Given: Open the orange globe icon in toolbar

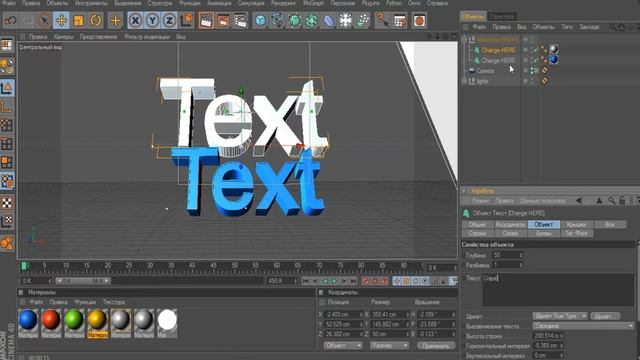Looking at the screenshot, I should tap(419, 20).
